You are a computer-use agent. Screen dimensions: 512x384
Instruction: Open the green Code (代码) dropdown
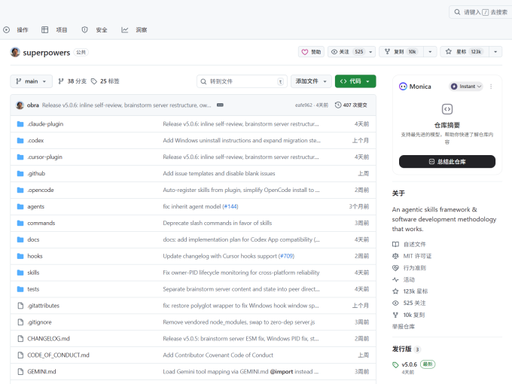(355, 81)
